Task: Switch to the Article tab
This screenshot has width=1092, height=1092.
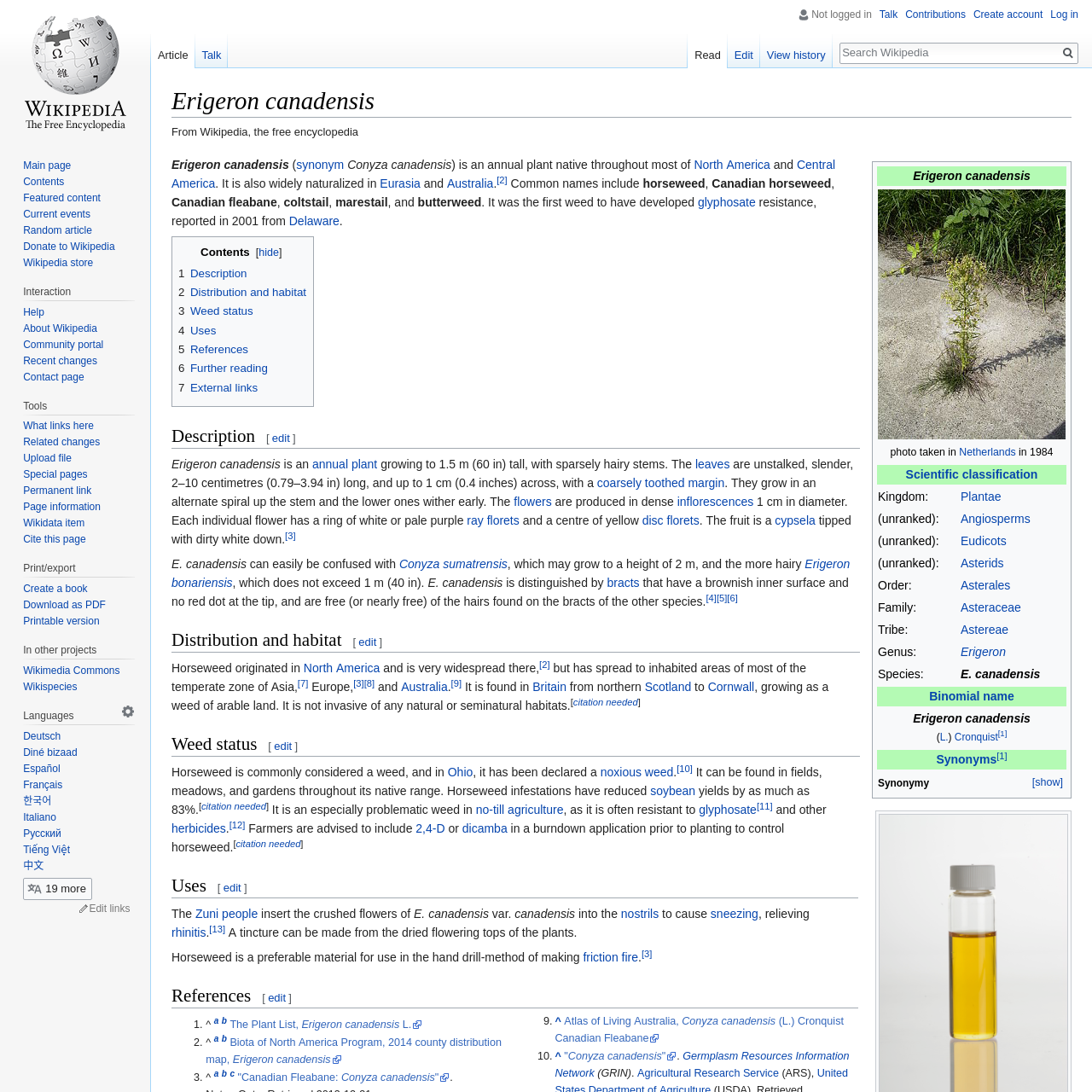Action: (x=172, y=55)
